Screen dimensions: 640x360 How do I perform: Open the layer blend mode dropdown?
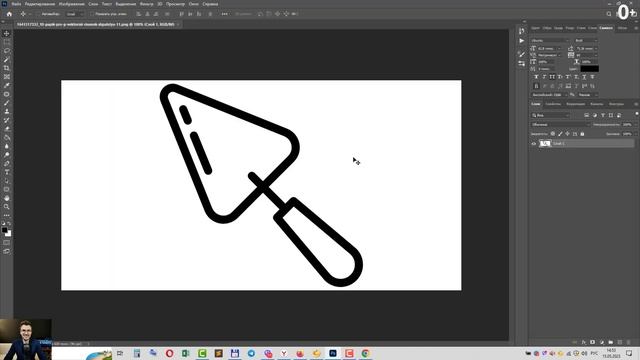560,124
